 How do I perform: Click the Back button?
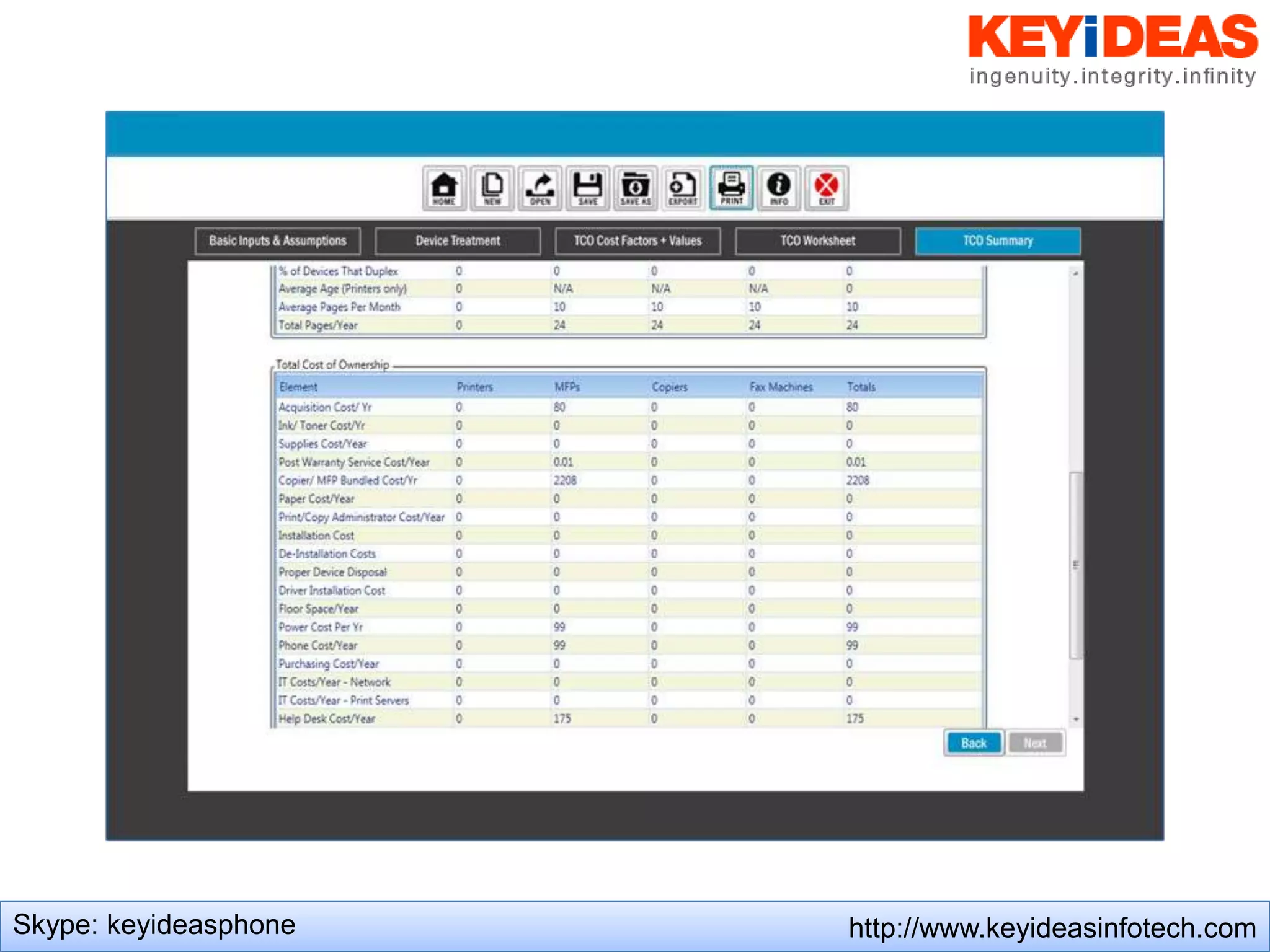click(974, 743)
